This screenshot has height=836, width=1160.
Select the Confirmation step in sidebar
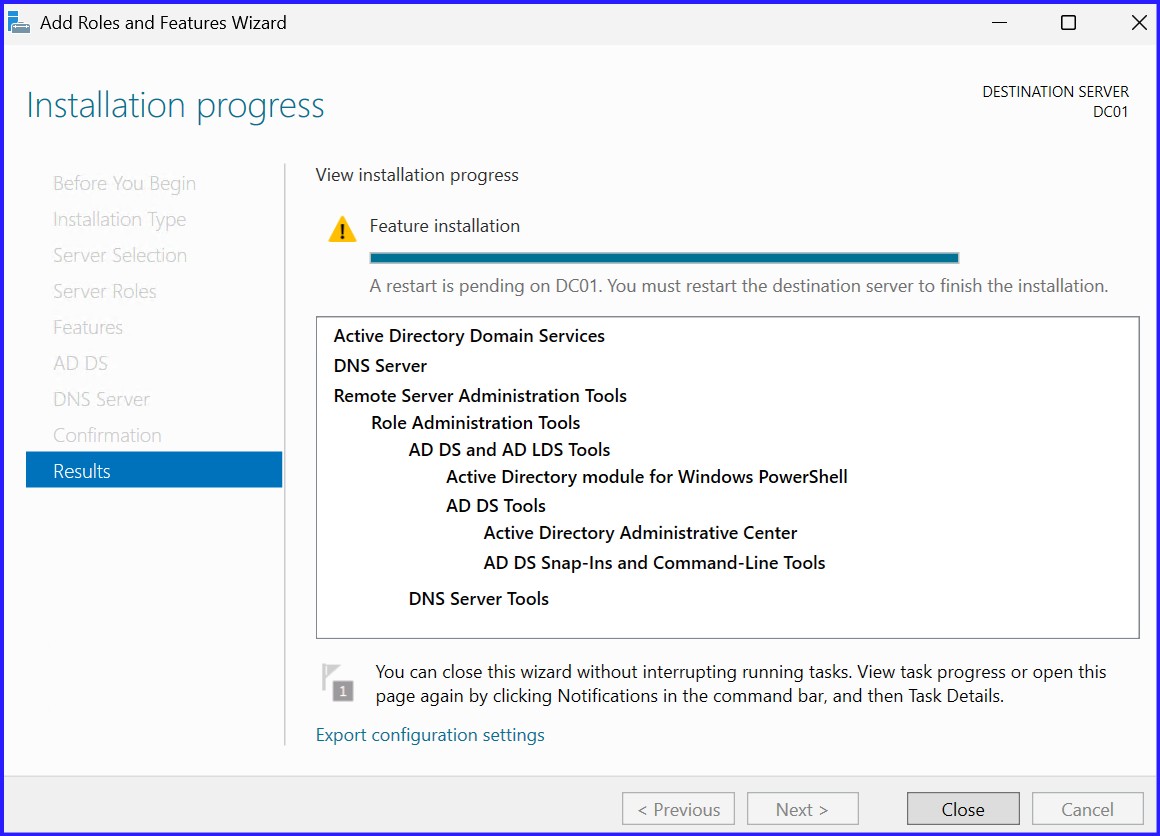pos(107,435)
